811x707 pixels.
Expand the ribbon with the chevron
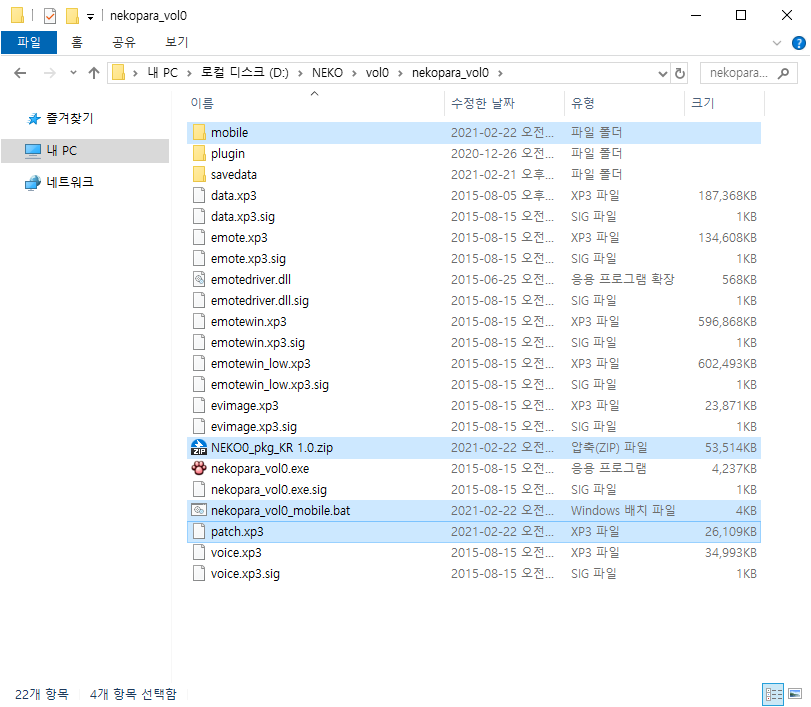click(776, 43)
